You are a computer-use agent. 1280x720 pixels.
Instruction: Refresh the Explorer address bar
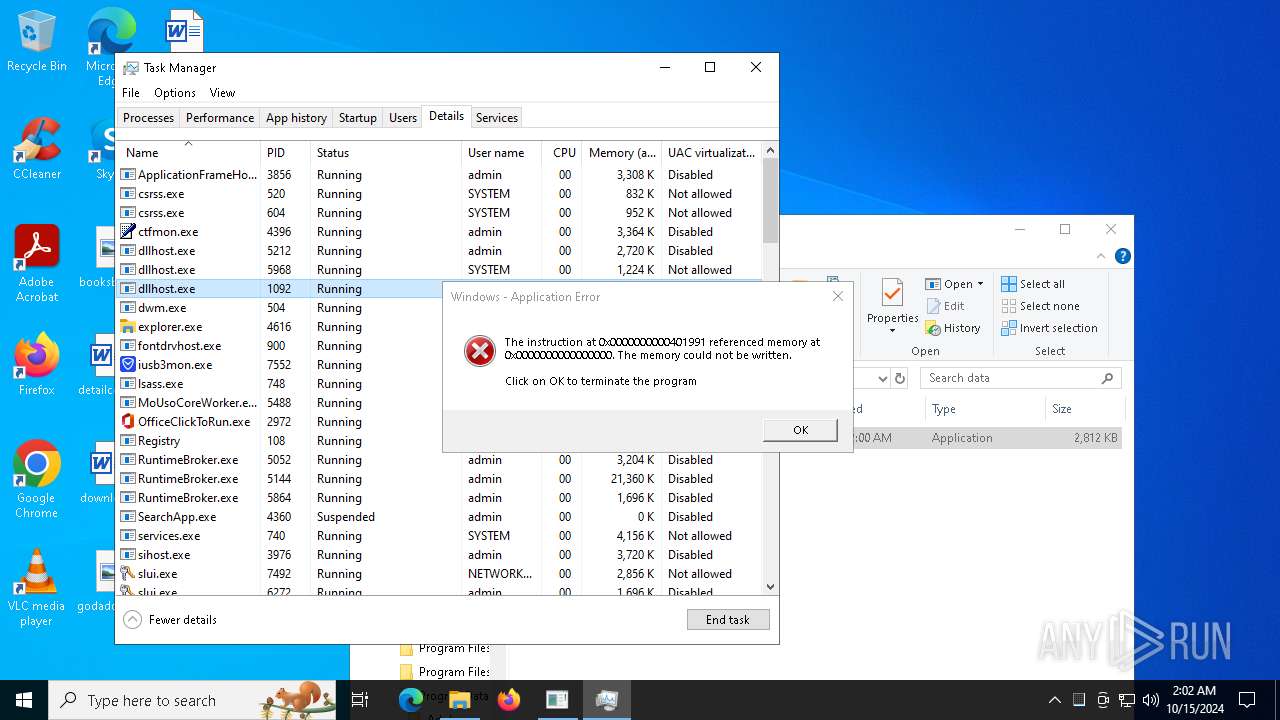(900, 378)
